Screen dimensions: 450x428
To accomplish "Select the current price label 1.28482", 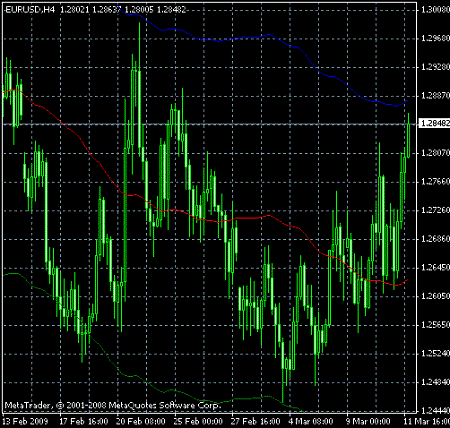I will pos(434,124).
